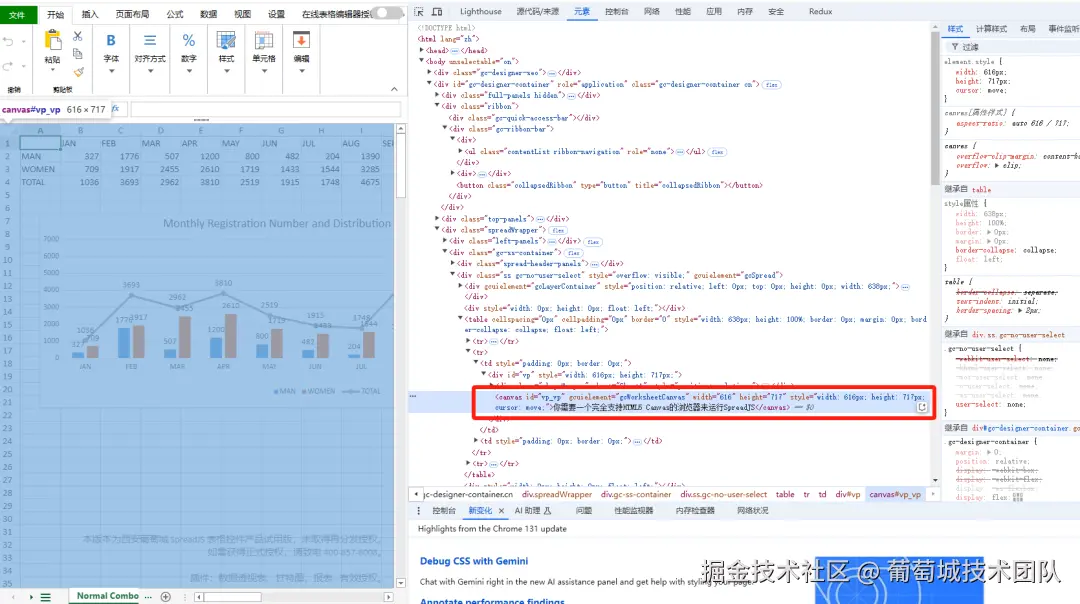
Task: Click the Format Painter brush icon
Action: [x=78, y=72]
